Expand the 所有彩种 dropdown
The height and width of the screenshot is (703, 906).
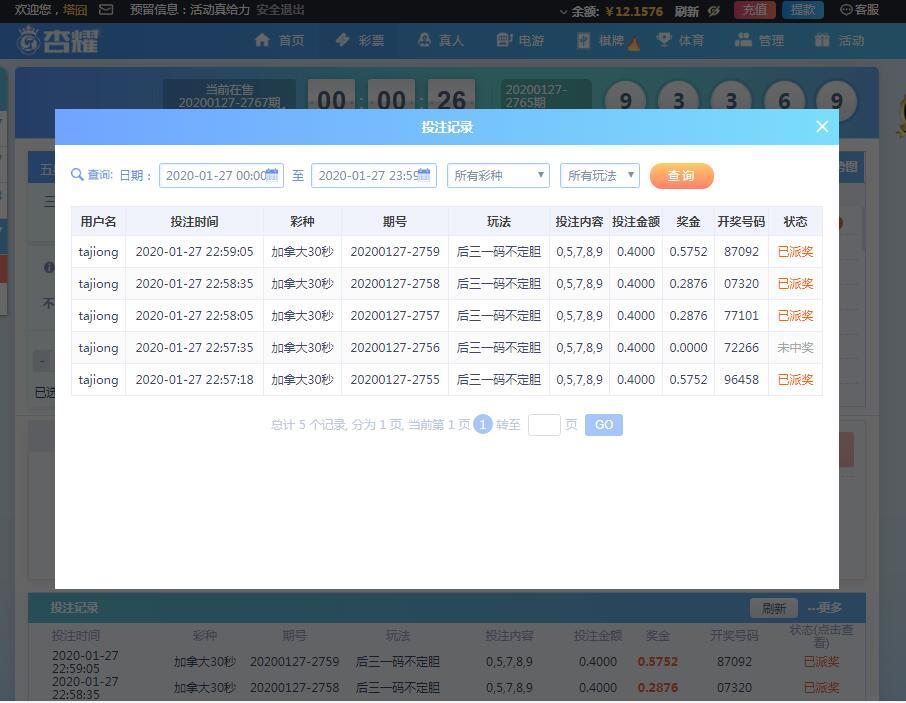(498, 175)
